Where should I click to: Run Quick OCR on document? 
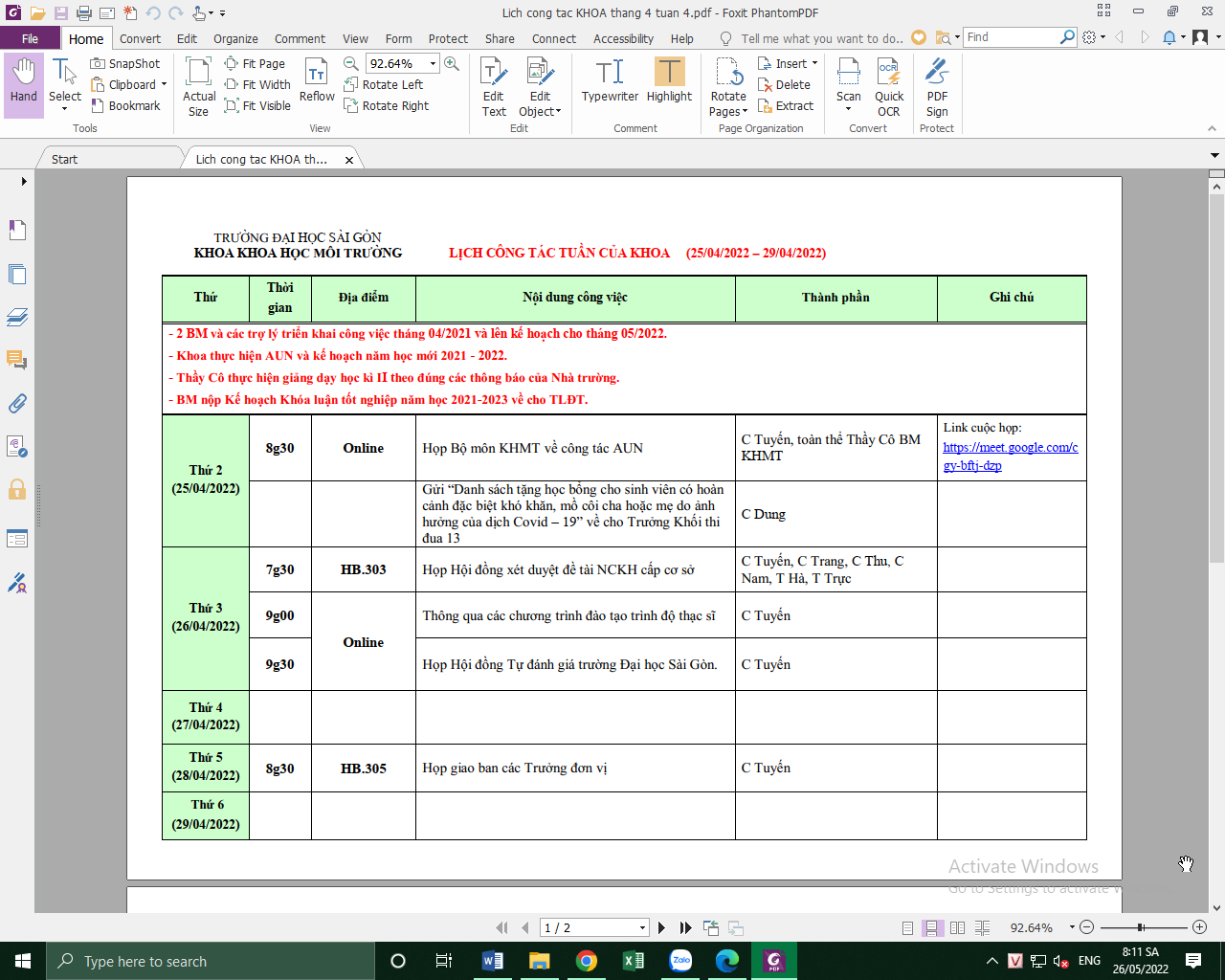[x=889, y=86]
